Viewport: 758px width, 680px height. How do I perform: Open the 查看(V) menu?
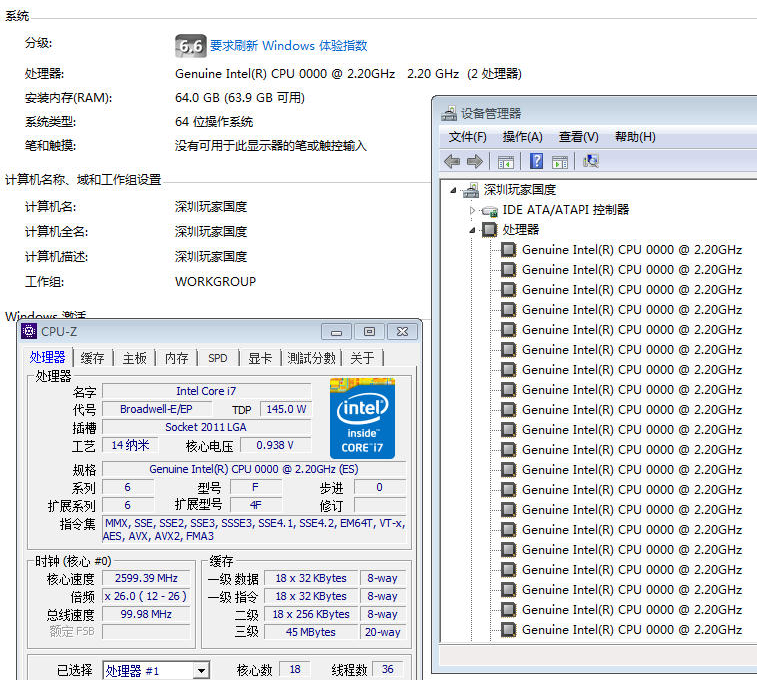[x=578, y=137]
